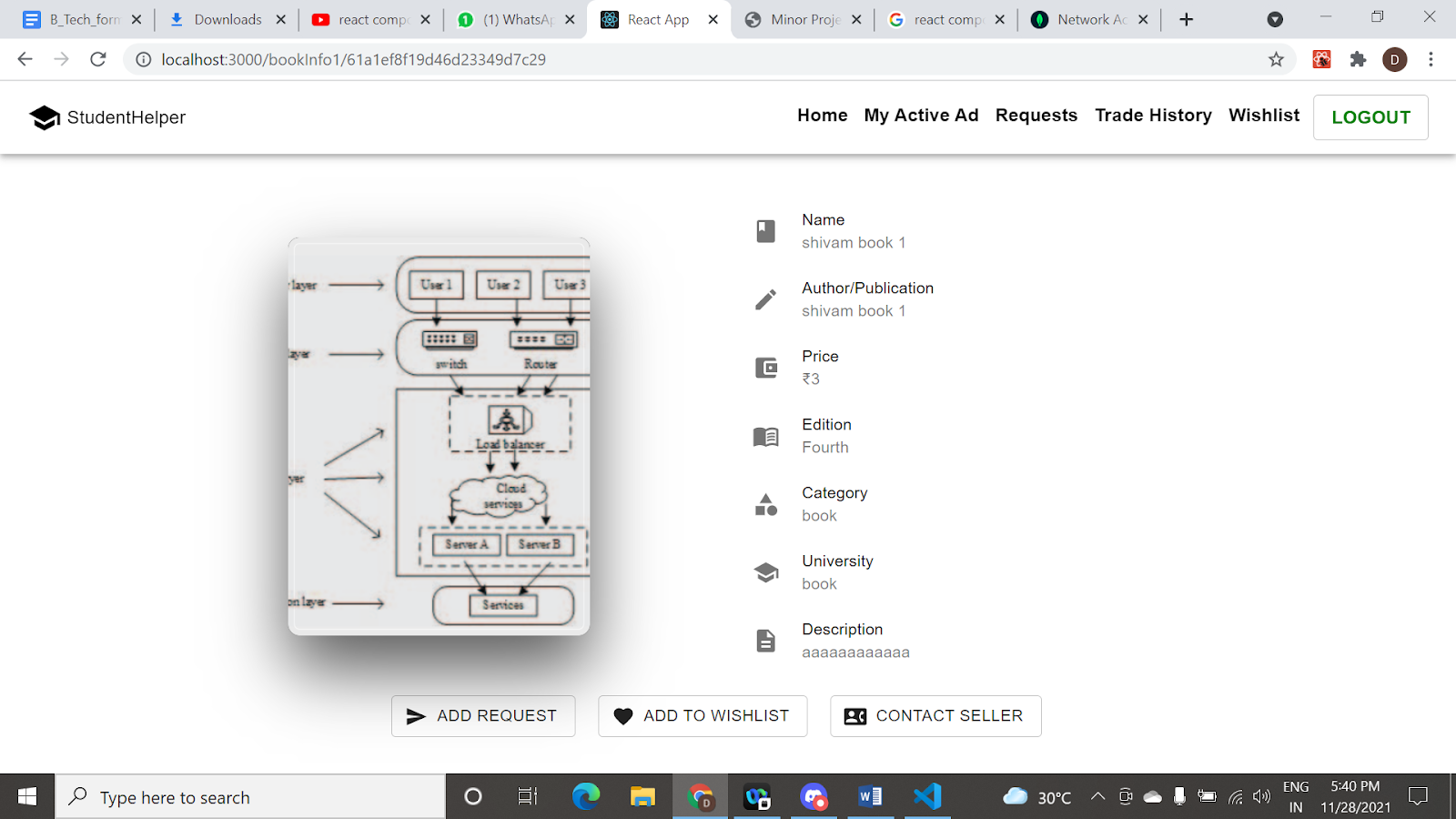Image resolution: width=1456 pixels, height=819 pixels.
Task: Open a new browser tab
Action: tap(1186, 19)
